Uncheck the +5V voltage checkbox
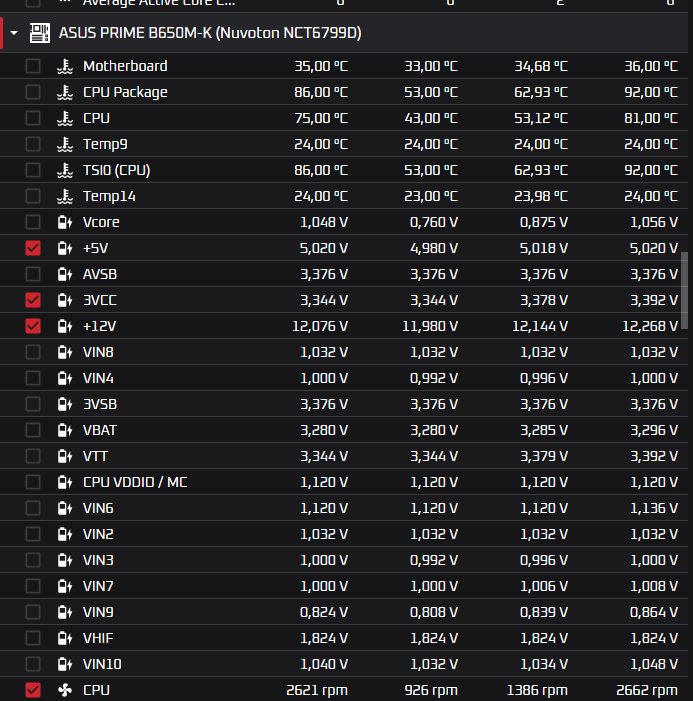 (33, 248)
